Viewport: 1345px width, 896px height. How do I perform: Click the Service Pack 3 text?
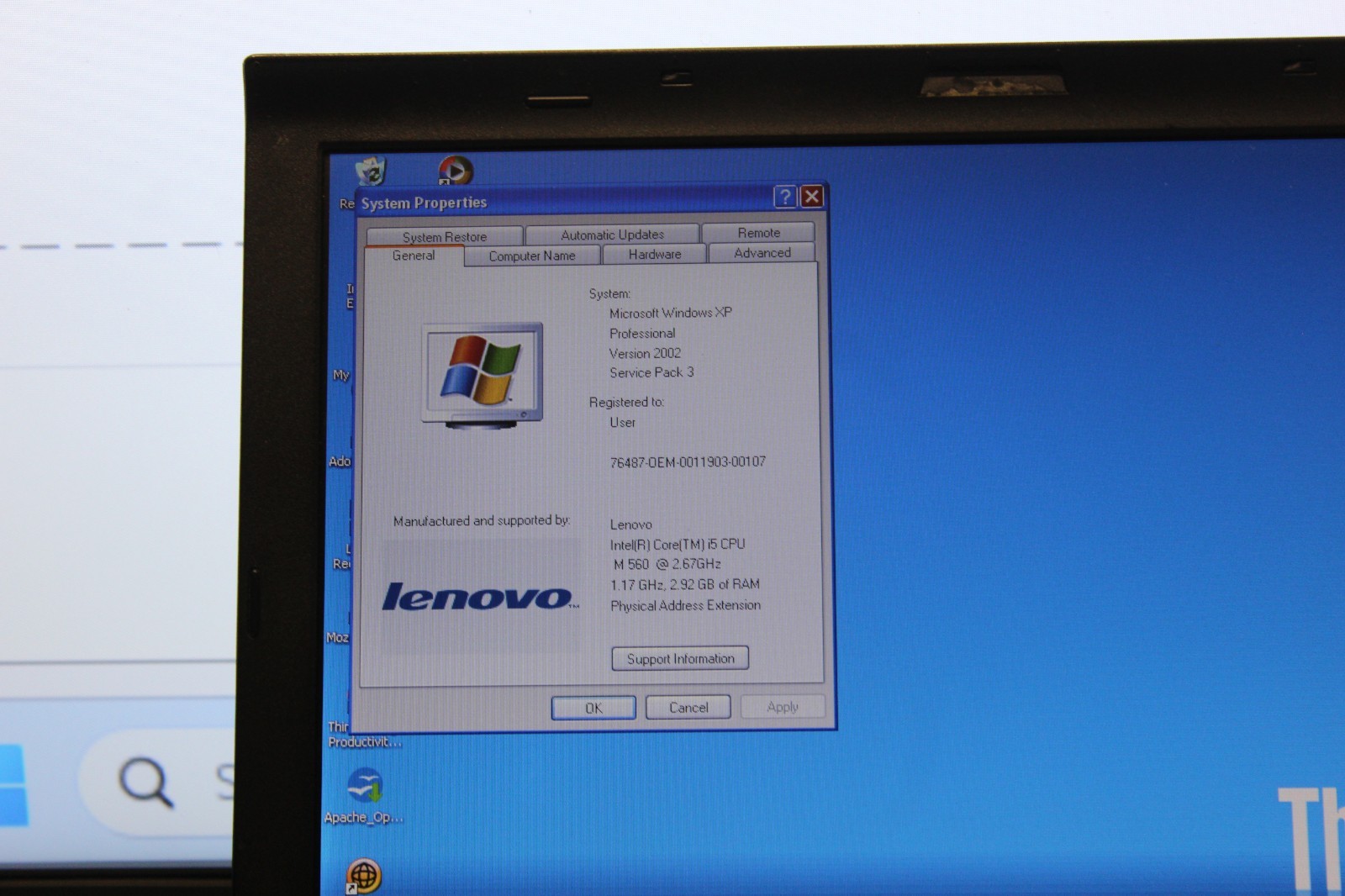coord(651,372)
